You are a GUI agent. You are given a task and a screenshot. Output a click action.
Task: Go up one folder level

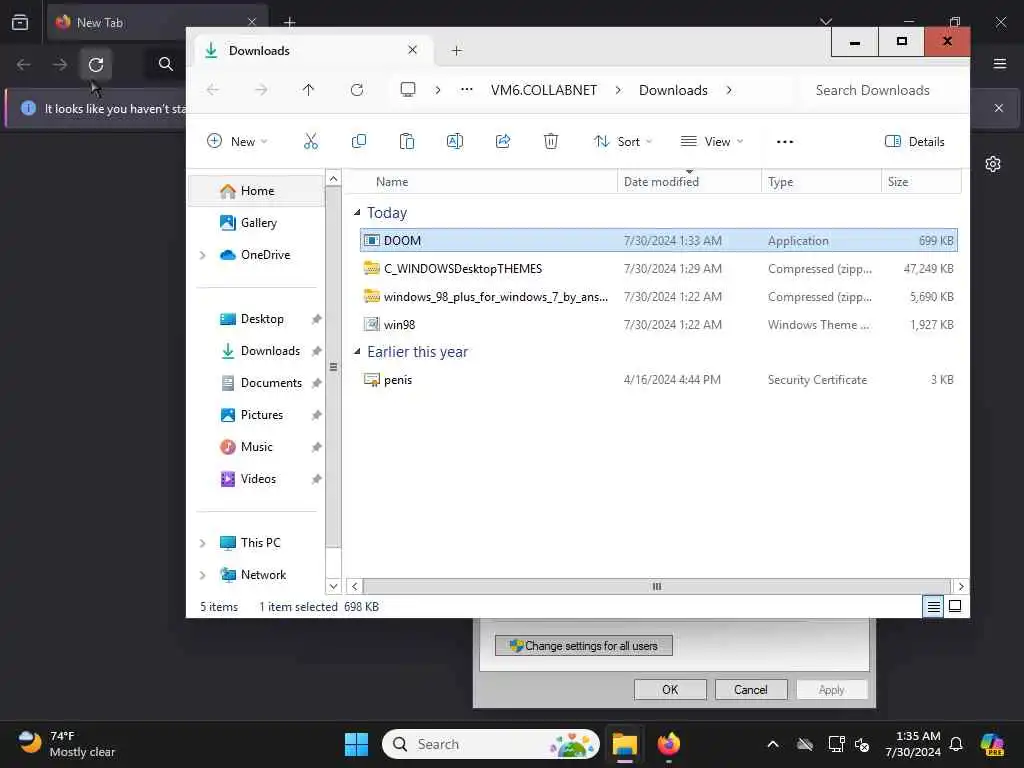[308, 90]
